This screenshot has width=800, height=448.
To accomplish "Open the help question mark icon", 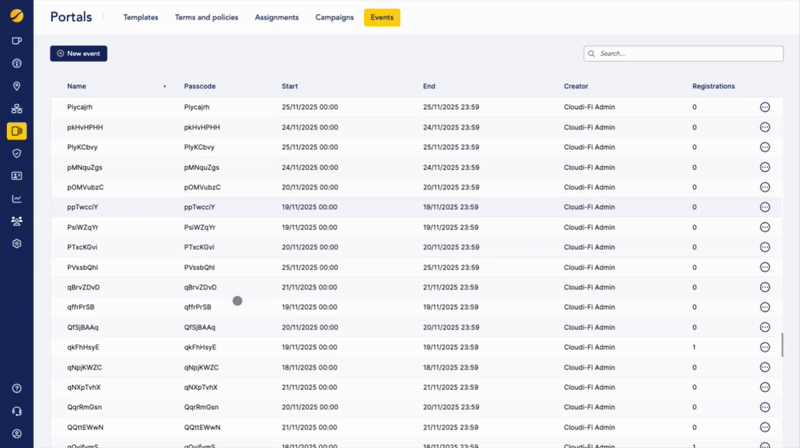I will point(17,388).
